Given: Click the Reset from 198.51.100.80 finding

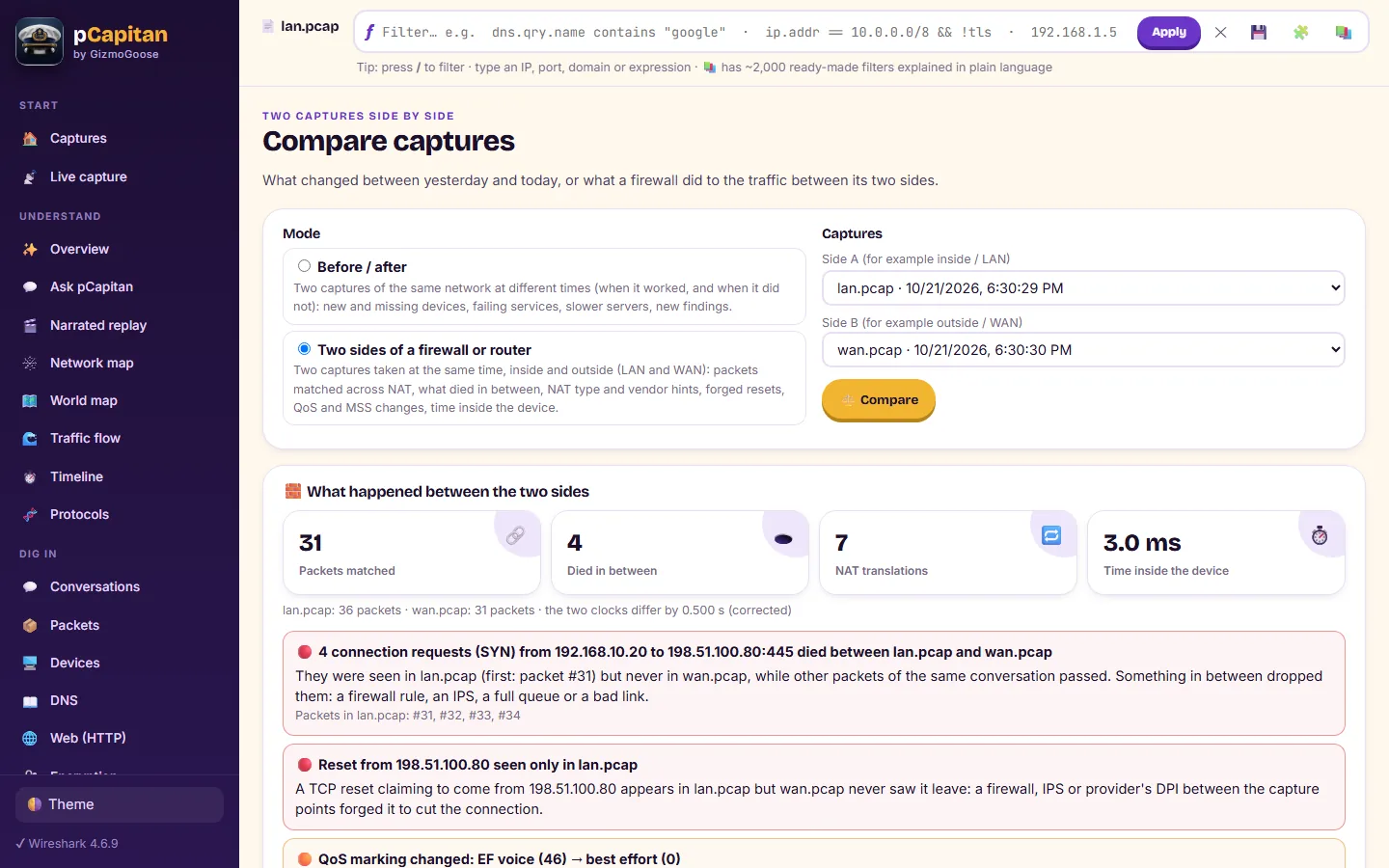Looking at the screenshot, I should pos(814,787).
